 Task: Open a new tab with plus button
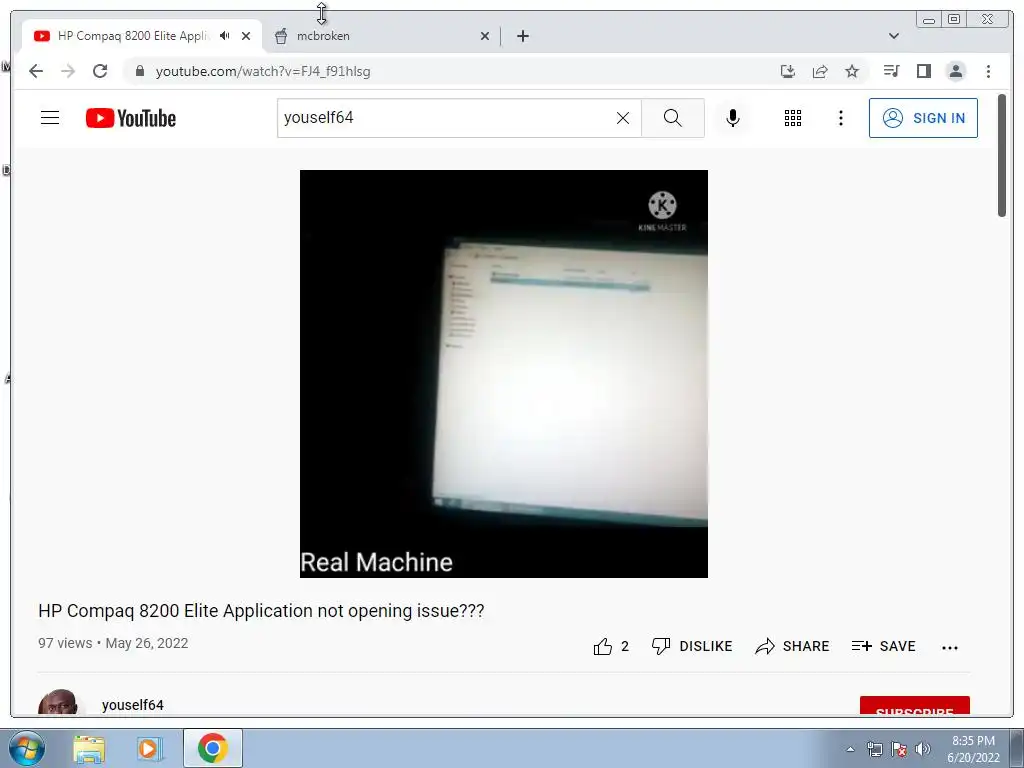522,37
